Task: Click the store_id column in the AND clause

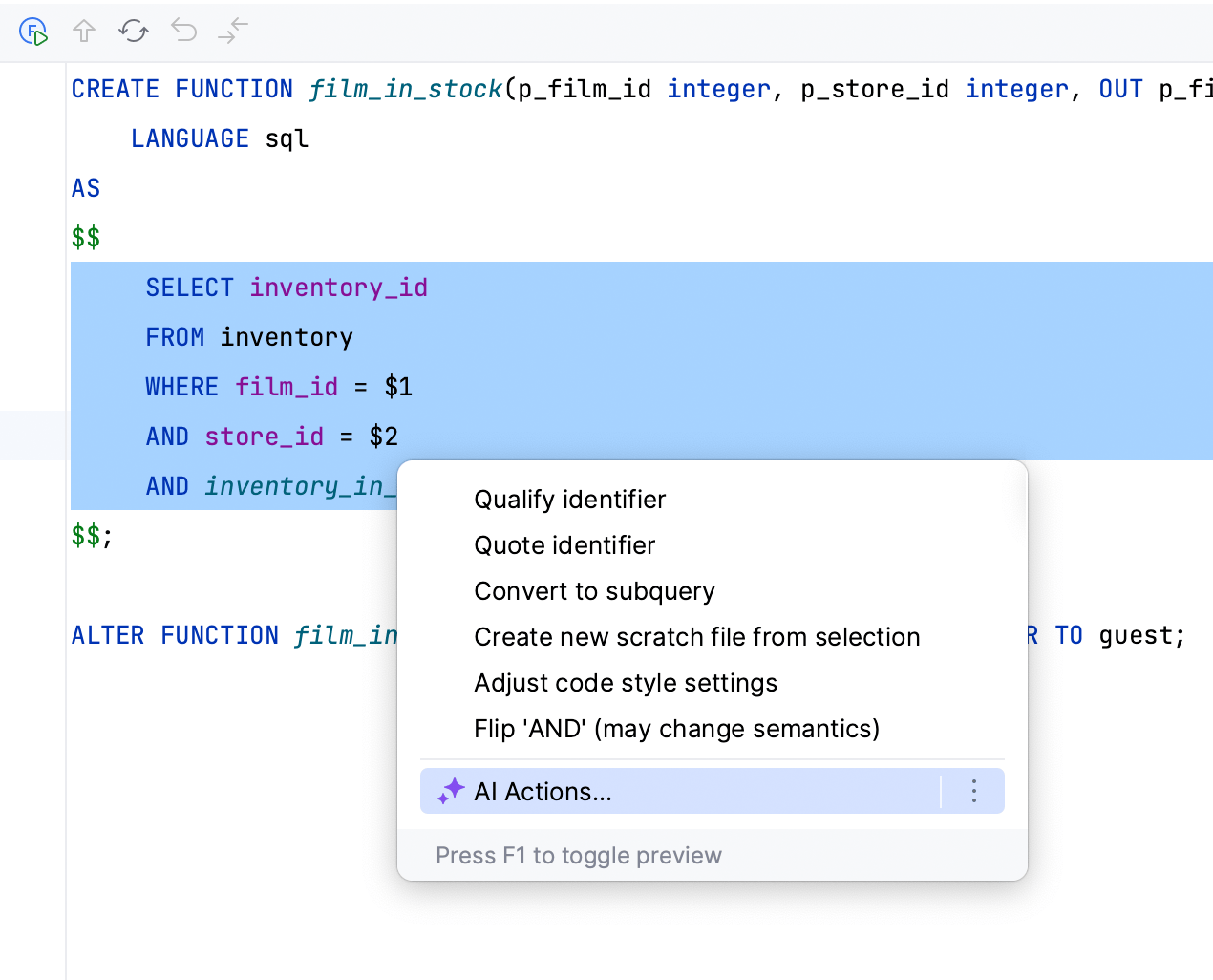Action: coord(265,437)
